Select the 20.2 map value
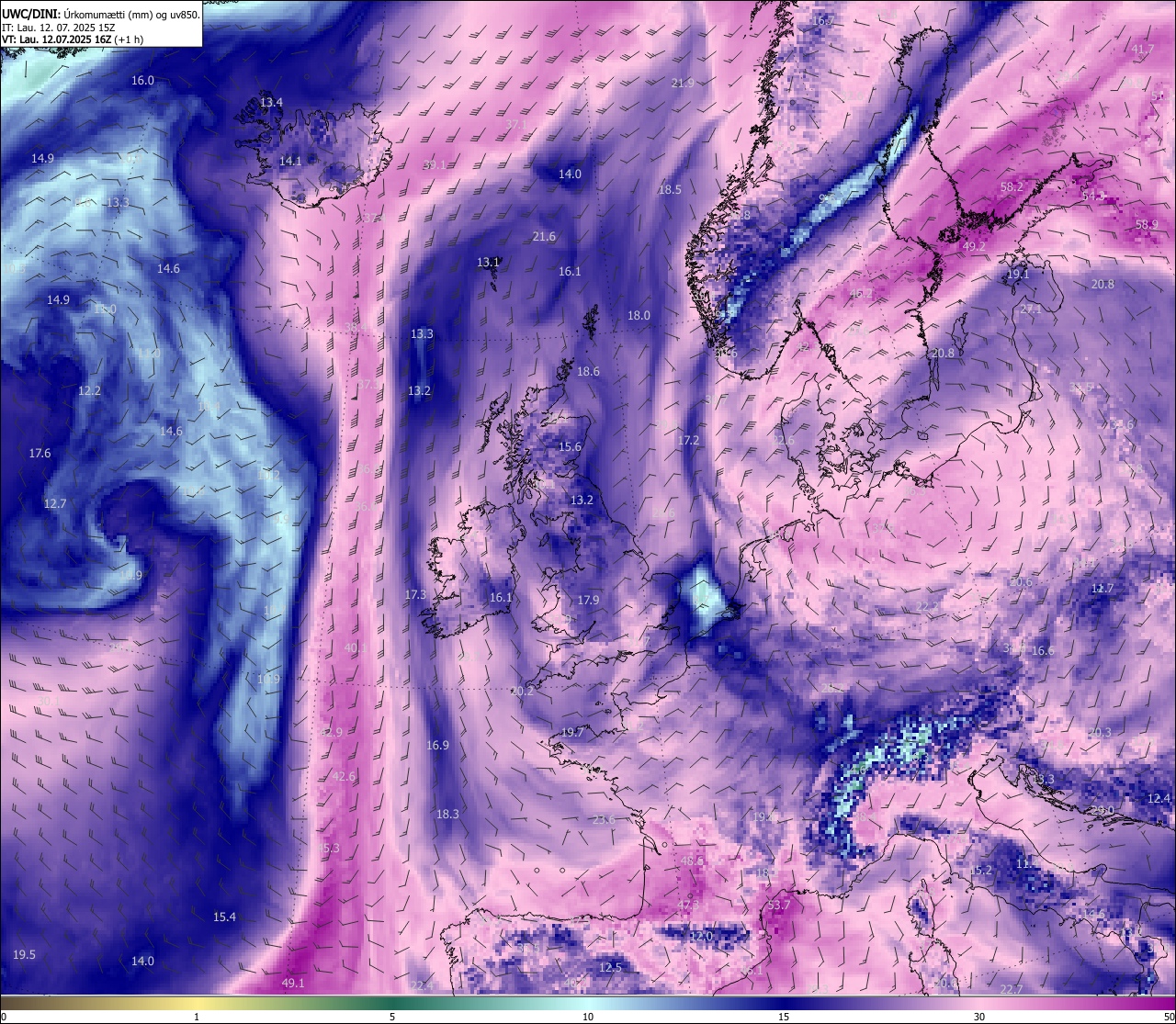Screen dimensions: 1176x1024 (x=522, y=692)
